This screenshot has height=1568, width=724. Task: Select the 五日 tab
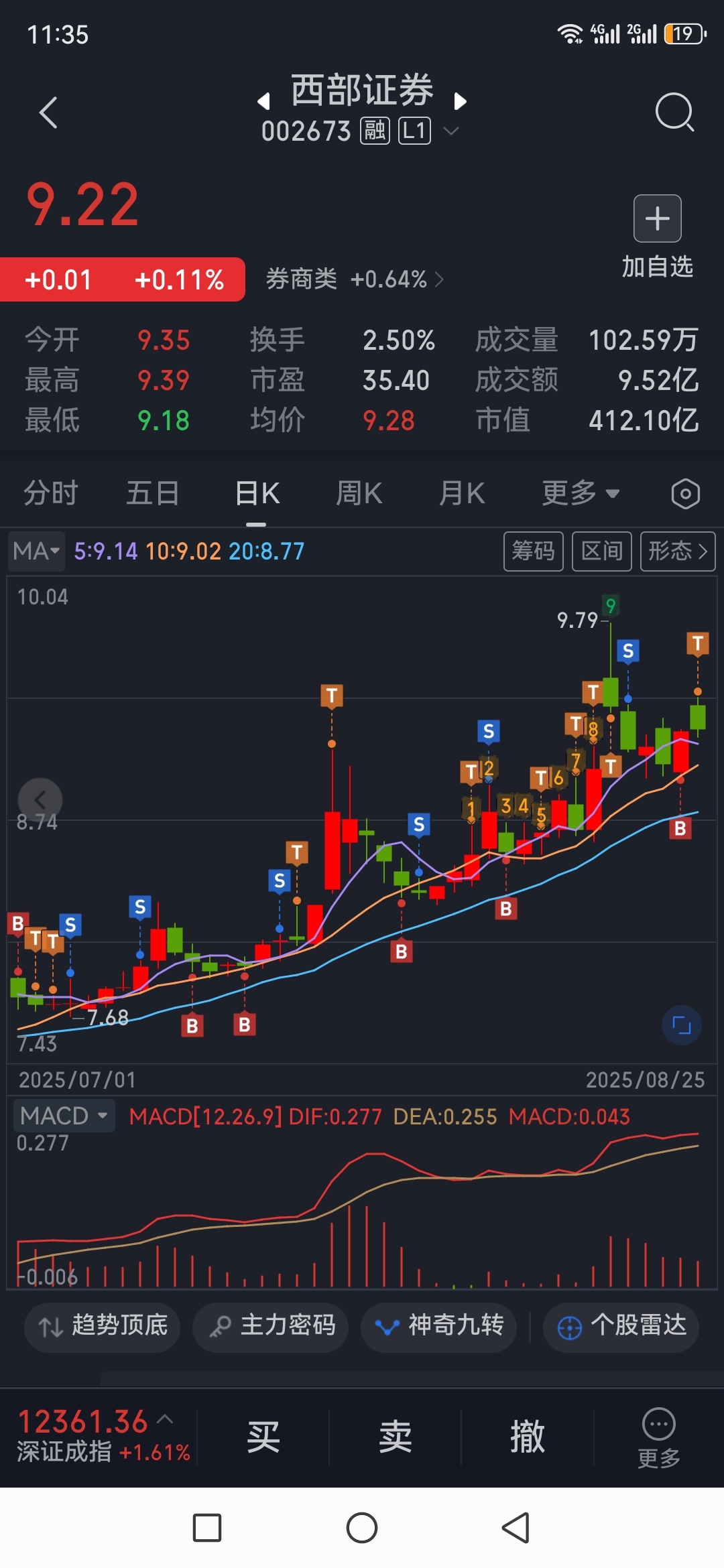(x=153, y=494)
